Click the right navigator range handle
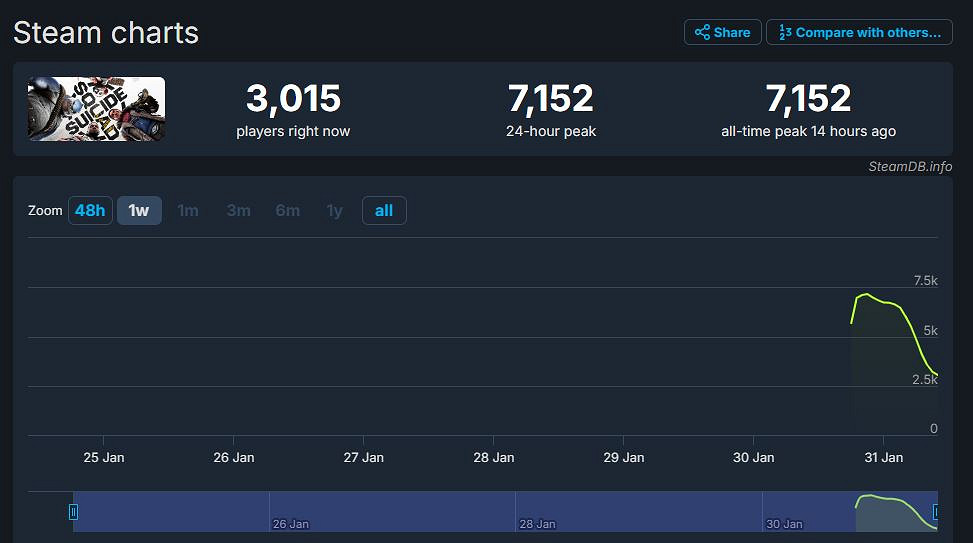Image resolution: width=973 pixels, height=543 pixels. tap(935, 512)
